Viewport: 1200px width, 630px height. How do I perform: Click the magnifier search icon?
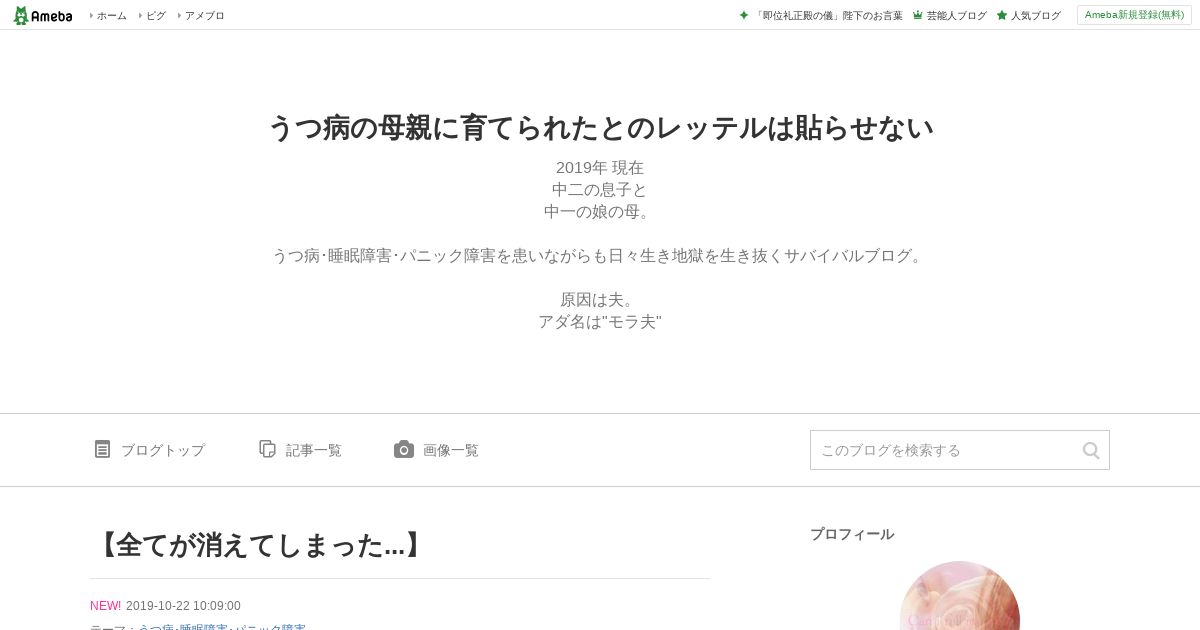(x=1091, y=450)
